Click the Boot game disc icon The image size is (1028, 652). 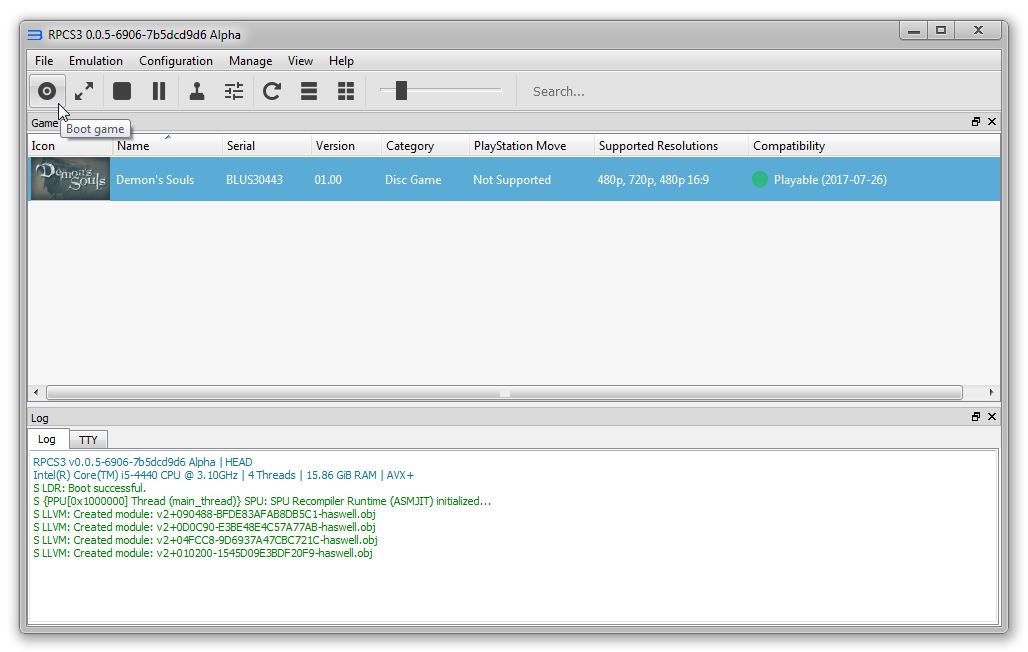[47, 91]
